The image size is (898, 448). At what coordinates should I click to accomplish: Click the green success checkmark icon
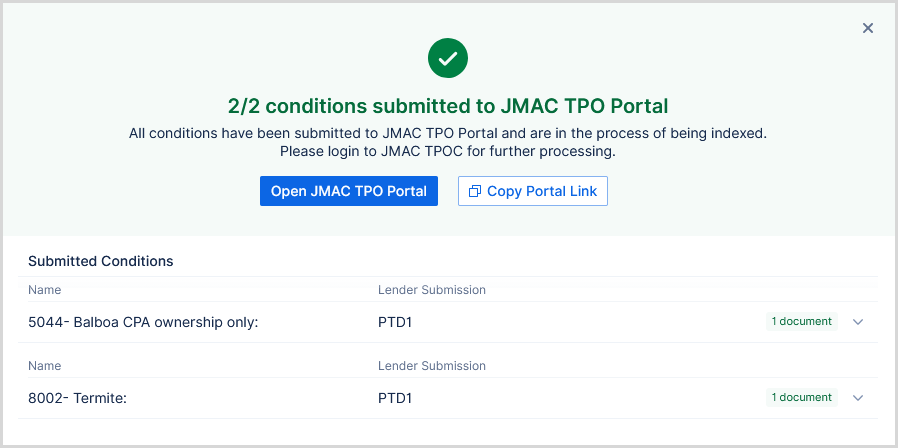(448, 58)
